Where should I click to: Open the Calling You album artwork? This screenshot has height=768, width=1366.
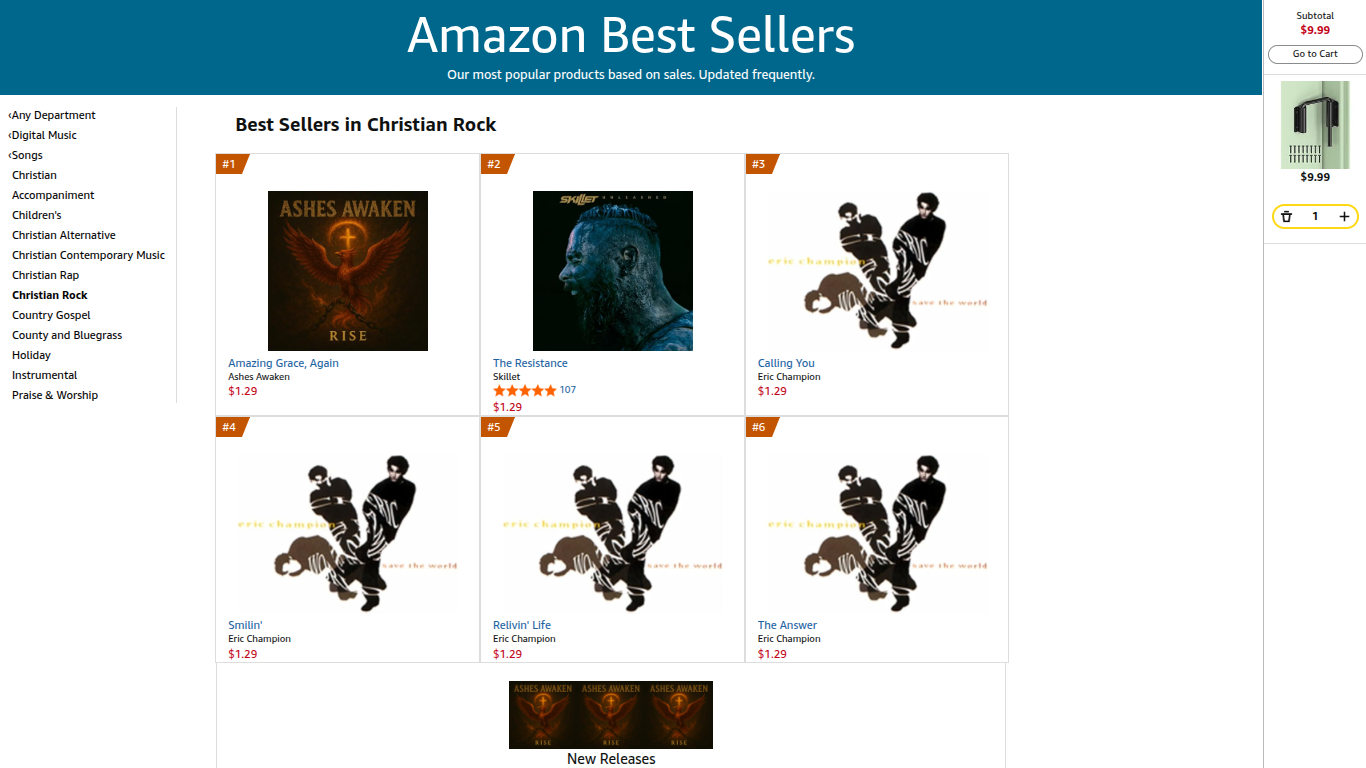877,271
